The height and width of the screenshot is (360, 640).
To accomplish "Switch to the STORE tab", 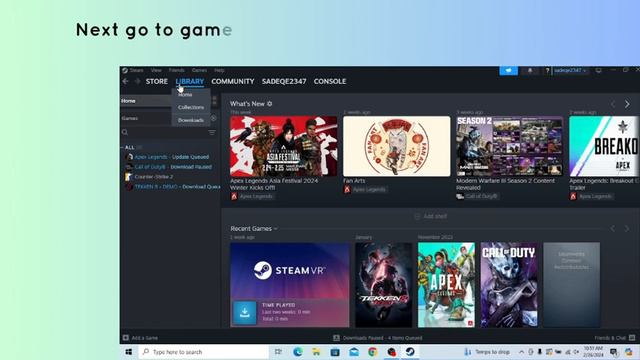I will point(157,81).
